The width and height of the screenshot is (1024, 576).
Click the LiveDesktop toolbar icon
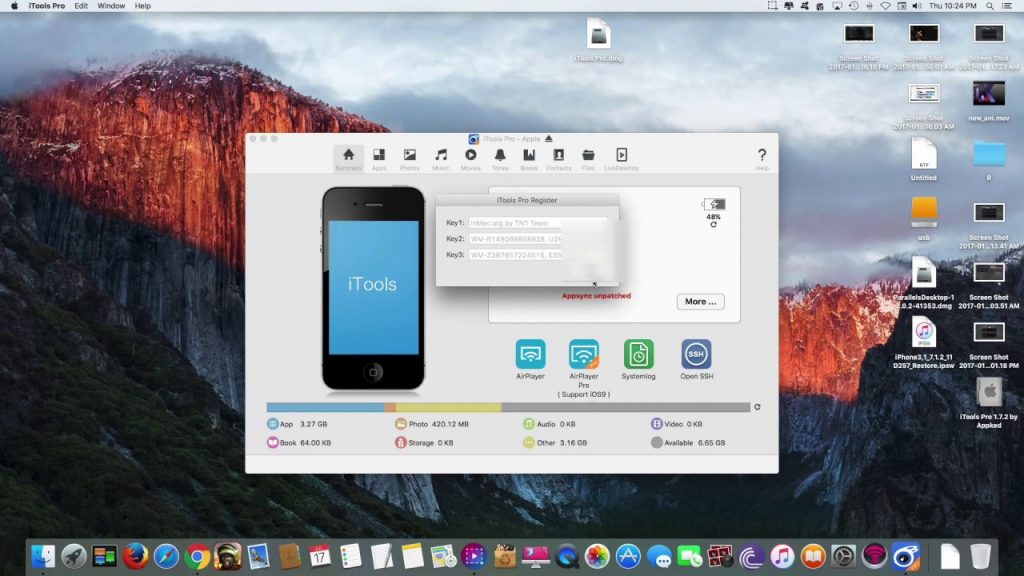621,158
